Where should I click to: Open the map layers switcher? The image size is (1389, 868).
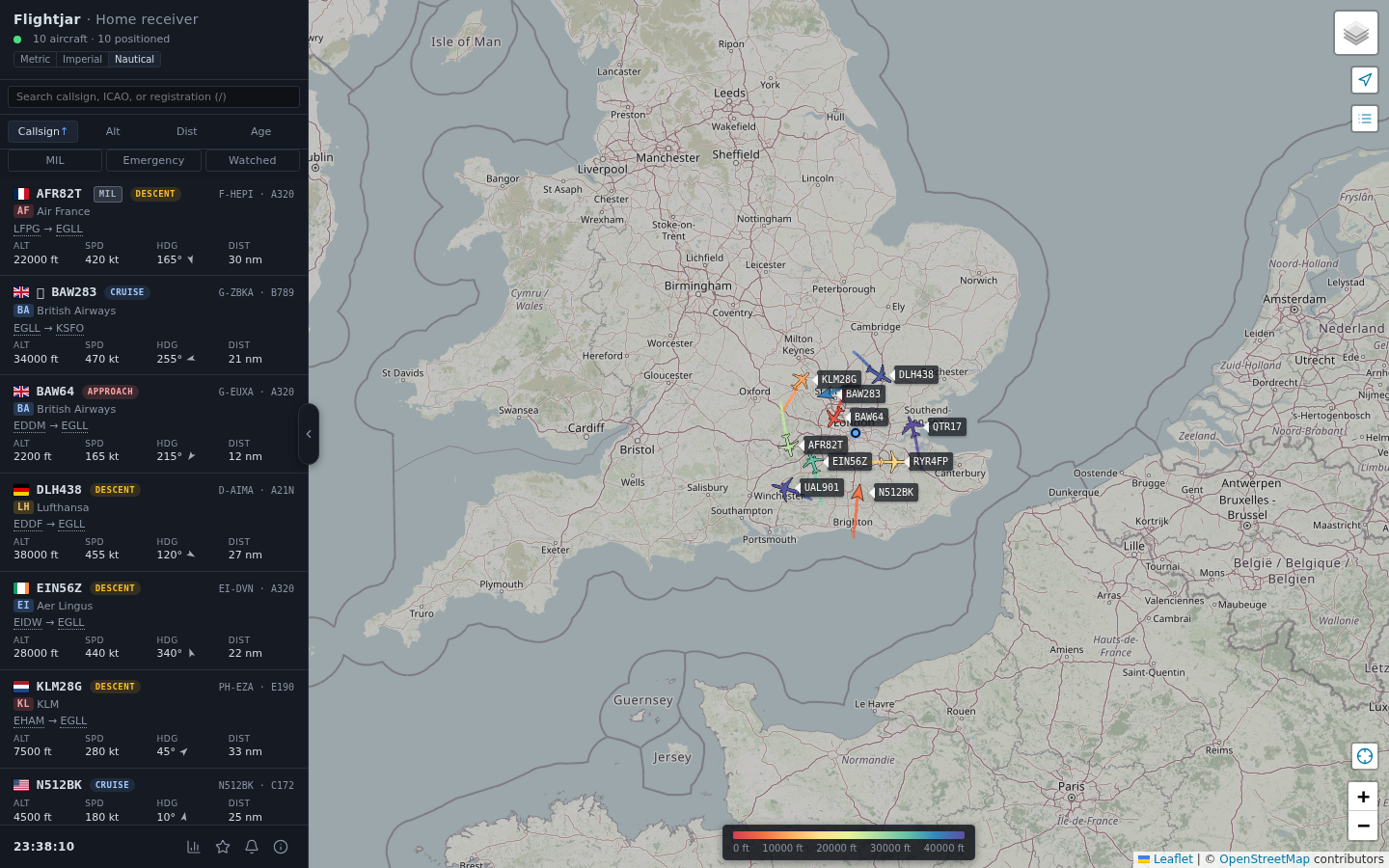click(1355, 32)
